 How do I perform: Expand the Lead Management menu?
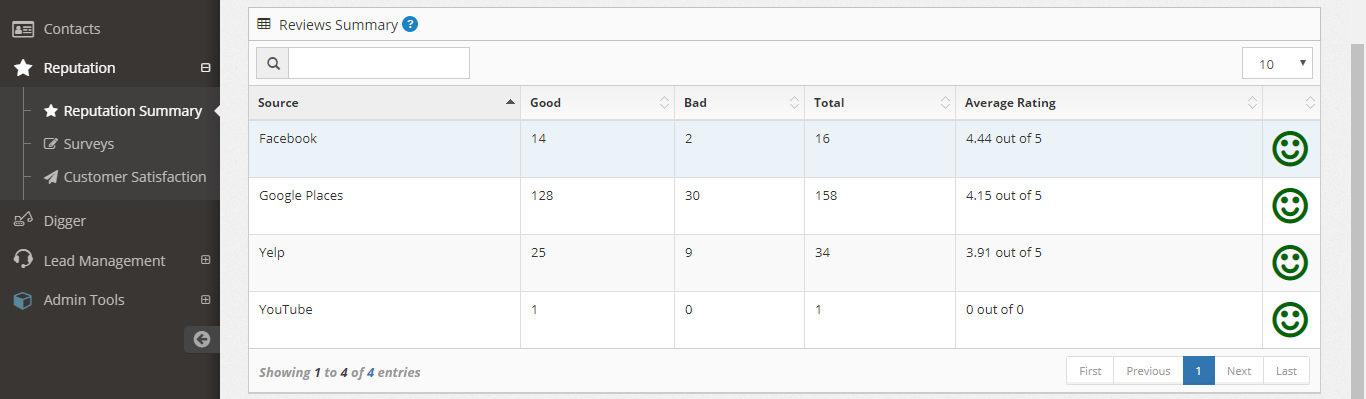pyautogui.click(x=206, y=260)
